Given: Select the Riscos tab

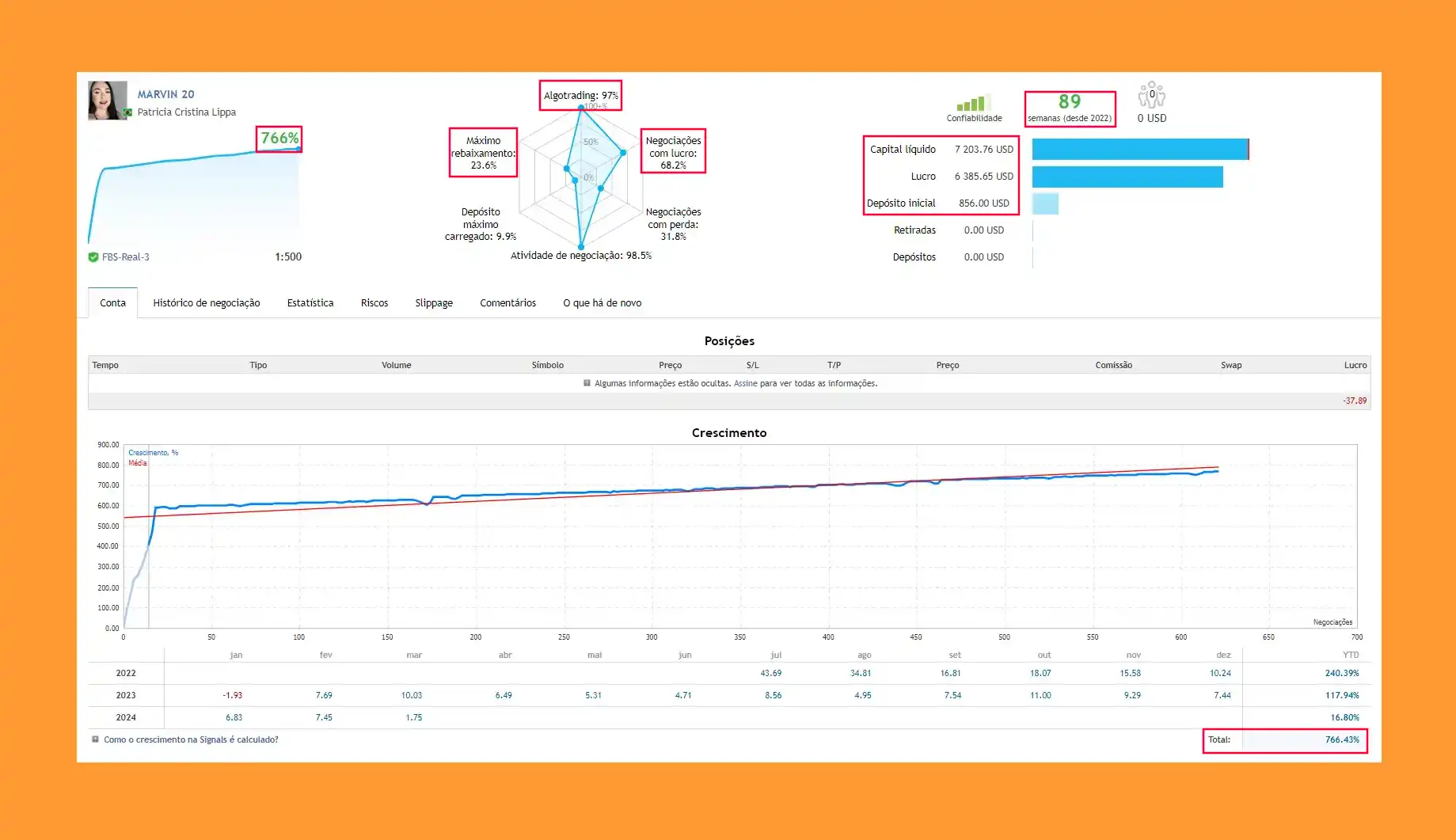Looking at the screenshot, I should [x=374, y=303].
